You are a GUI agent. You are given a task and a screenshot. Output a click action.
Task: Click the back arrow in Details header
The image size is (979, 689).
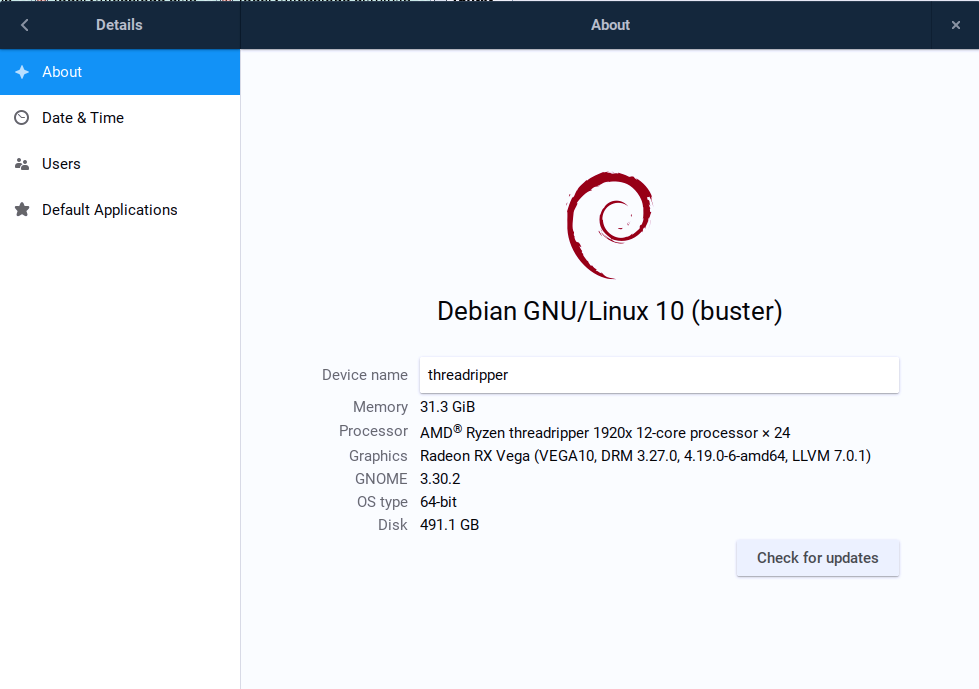pos(25,25)
